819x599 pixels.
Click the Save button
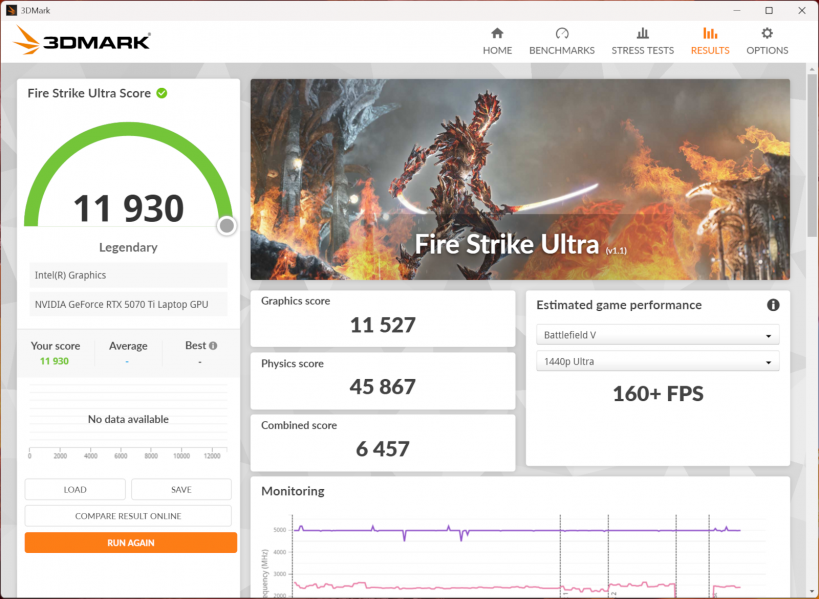tap(181, 489)
